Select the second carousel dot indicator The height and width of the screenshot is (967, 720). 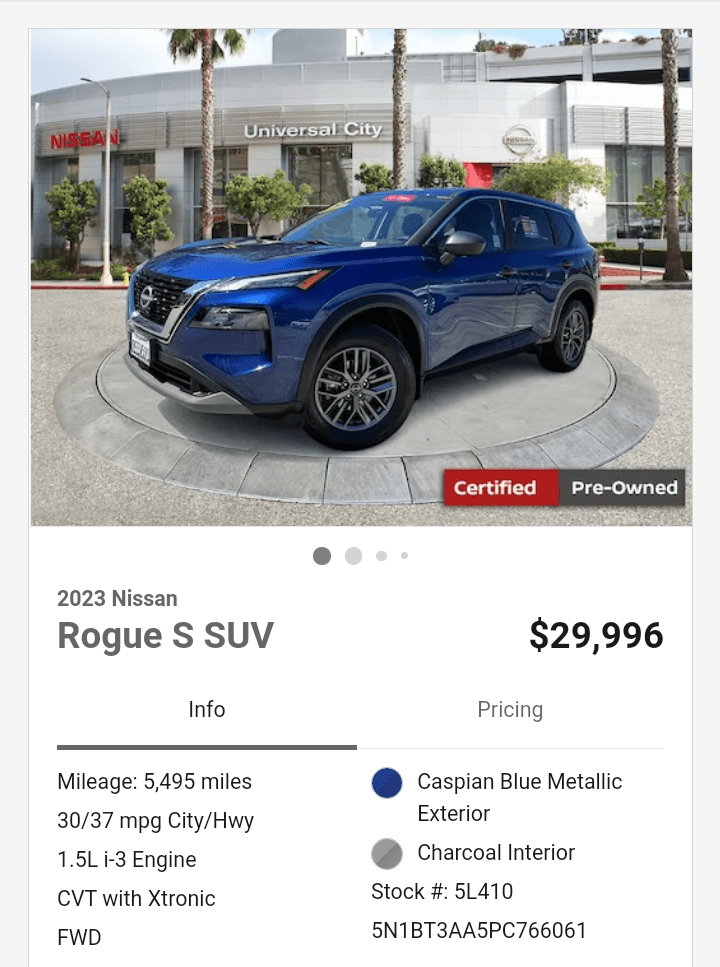tap(354, 556)
